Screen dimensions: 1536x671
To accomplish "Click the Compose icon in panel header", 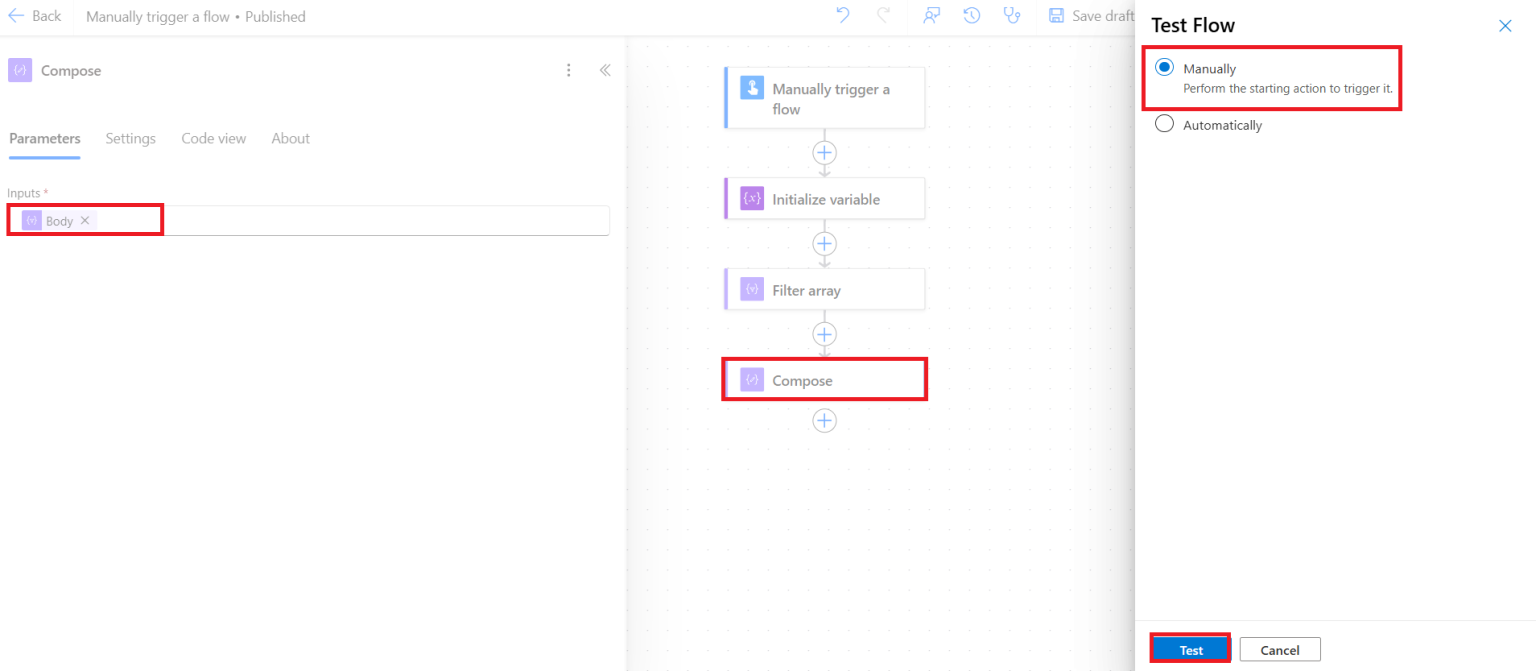I will [x=20, y=70].
